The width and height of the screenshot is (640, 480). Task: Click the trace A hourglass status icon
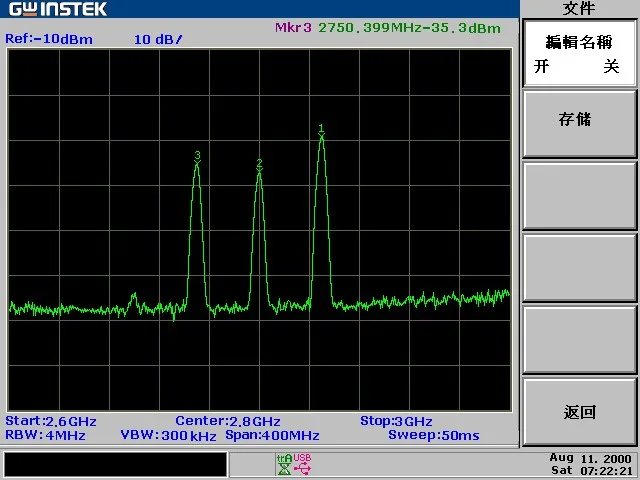tap(284, 464)
